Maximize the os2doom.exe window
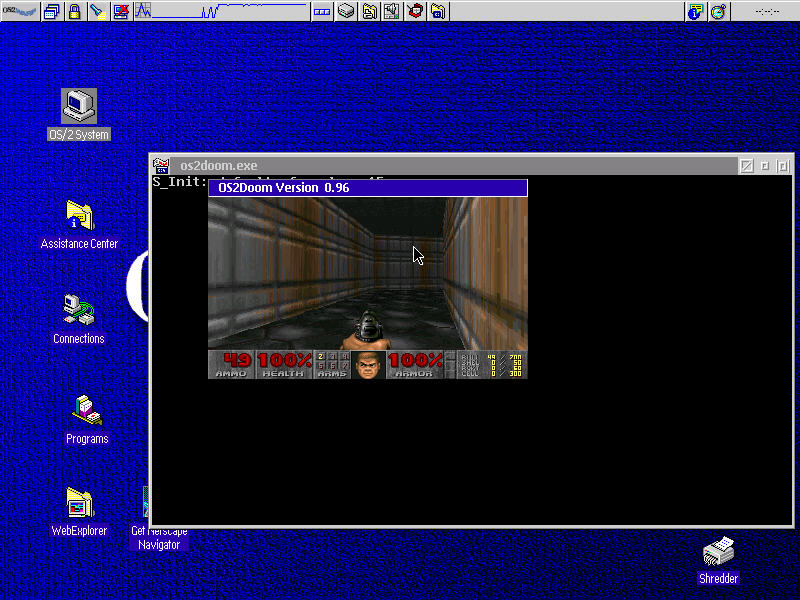Viewport: 800px width, 600px height. pyautogui.click(x=783, y=166)
